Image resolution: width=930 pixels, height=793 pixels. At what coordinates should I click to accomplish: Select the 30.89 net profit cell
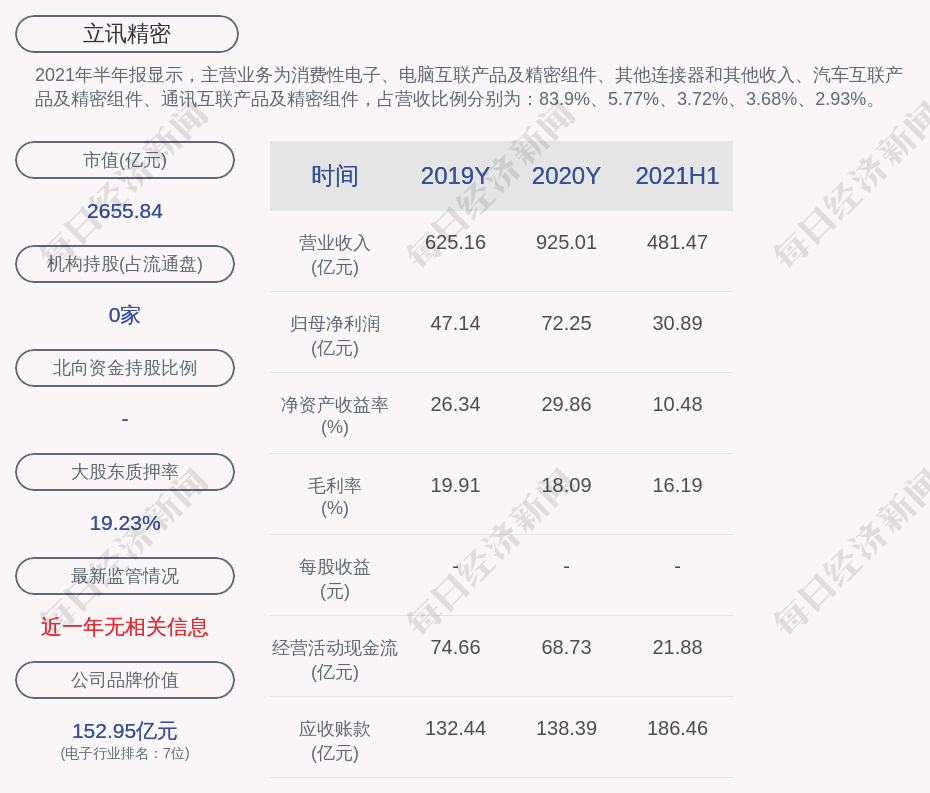tap(677, 323)
